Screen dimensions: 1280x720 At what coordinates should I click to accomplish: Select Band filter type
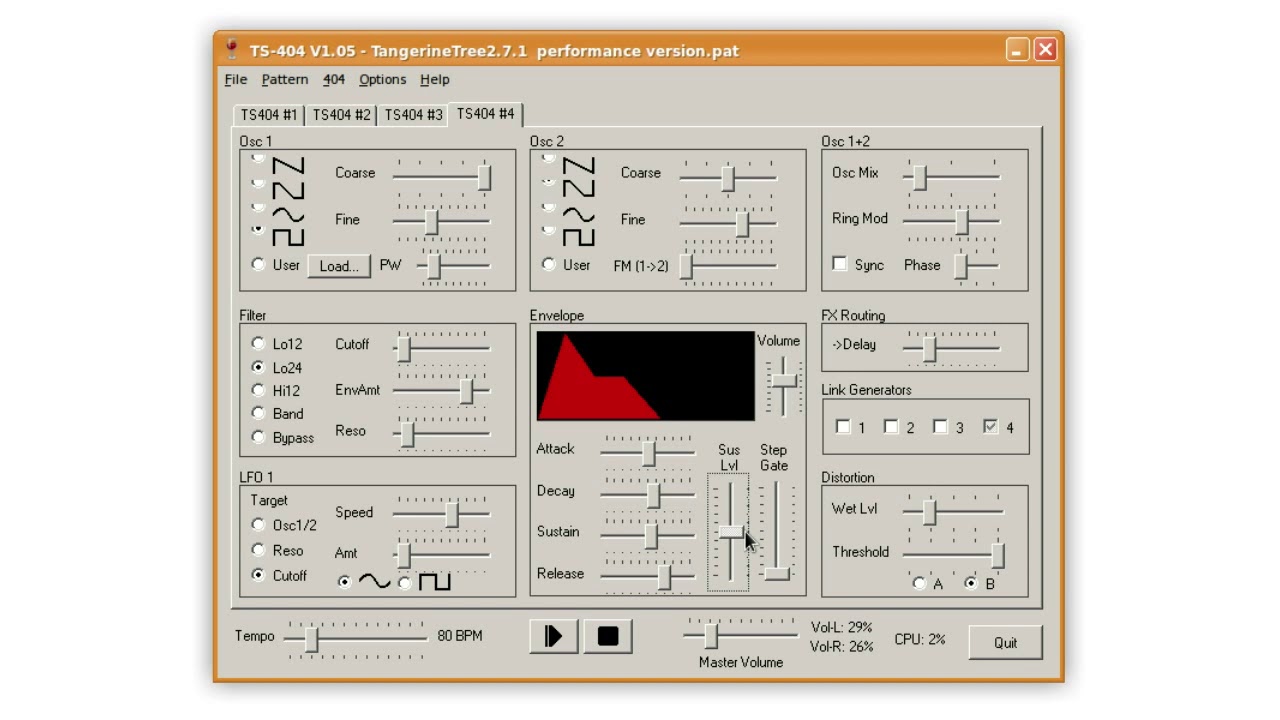coord(259,413)
